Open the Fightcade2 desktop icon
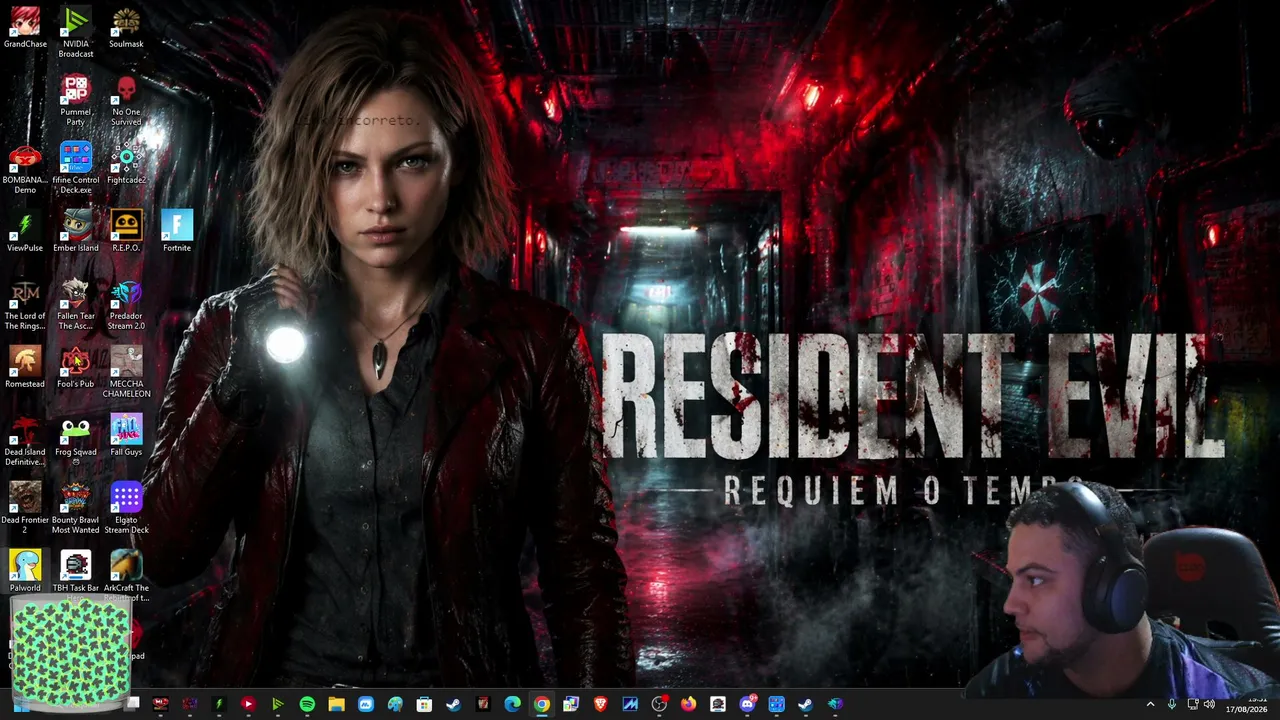This screenshot has height=720, width=1280. 126,164
